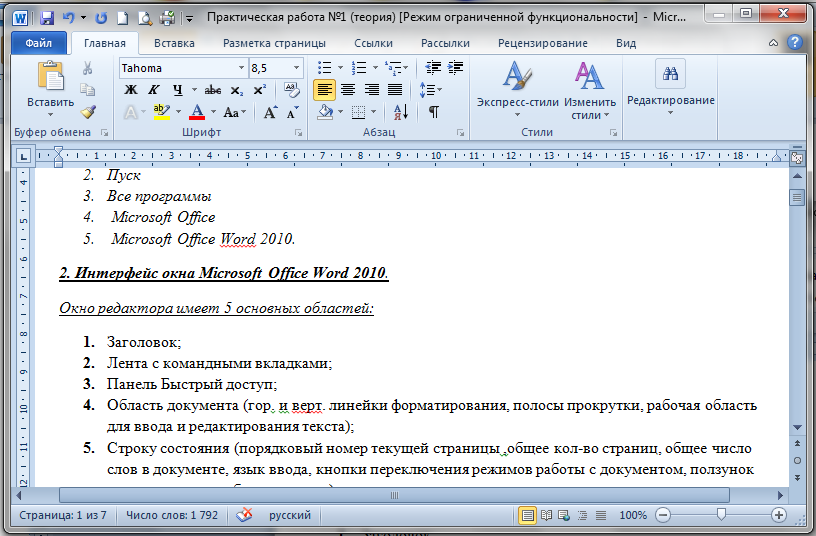The height and width of the screenshot is (536, 816).
Task: Shrink font size with small A button
Action: 292,112
